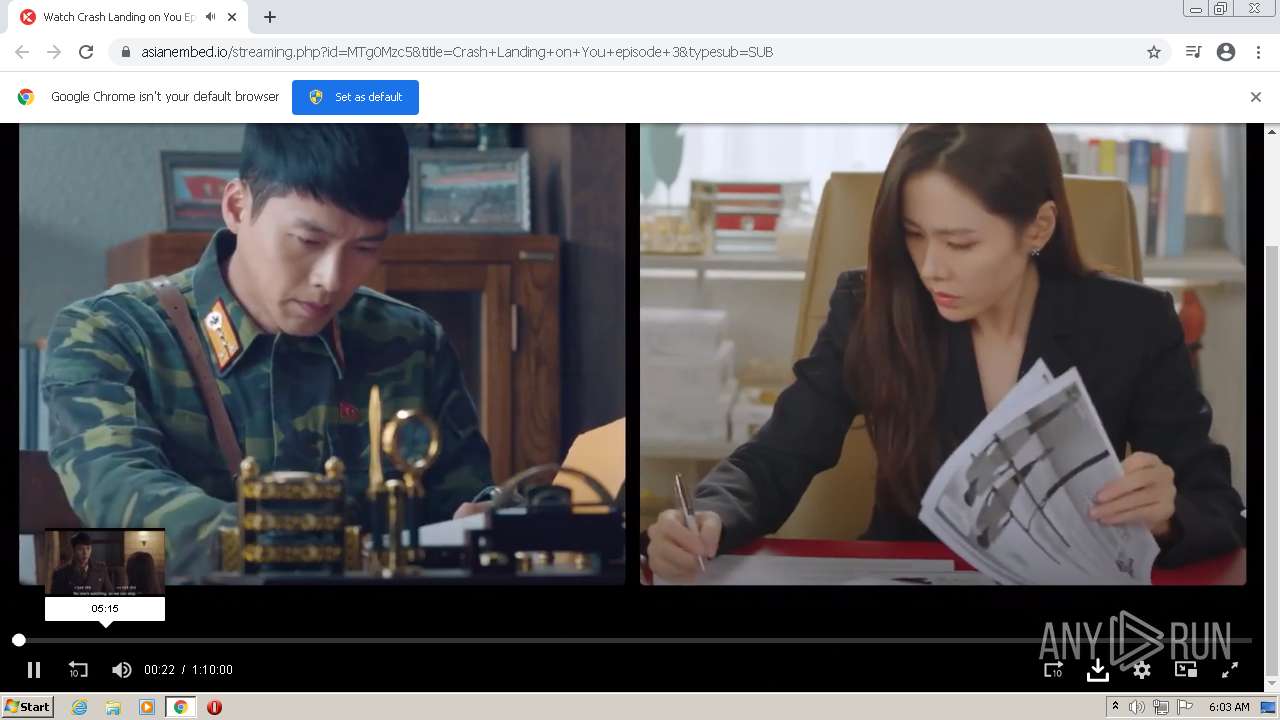Viewport: 1280px width, 720px height.
Task: Open the player settings gear
Action: pos(1141,670)
